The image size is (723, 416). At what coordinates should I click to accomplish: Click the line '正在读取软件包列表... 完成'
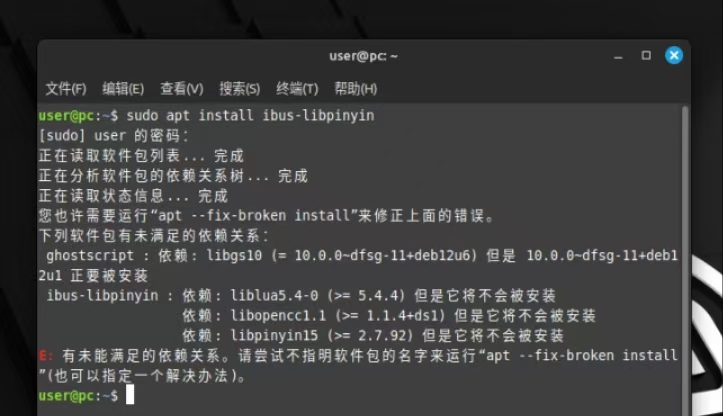pyautogui.click(x=141, y=156)
